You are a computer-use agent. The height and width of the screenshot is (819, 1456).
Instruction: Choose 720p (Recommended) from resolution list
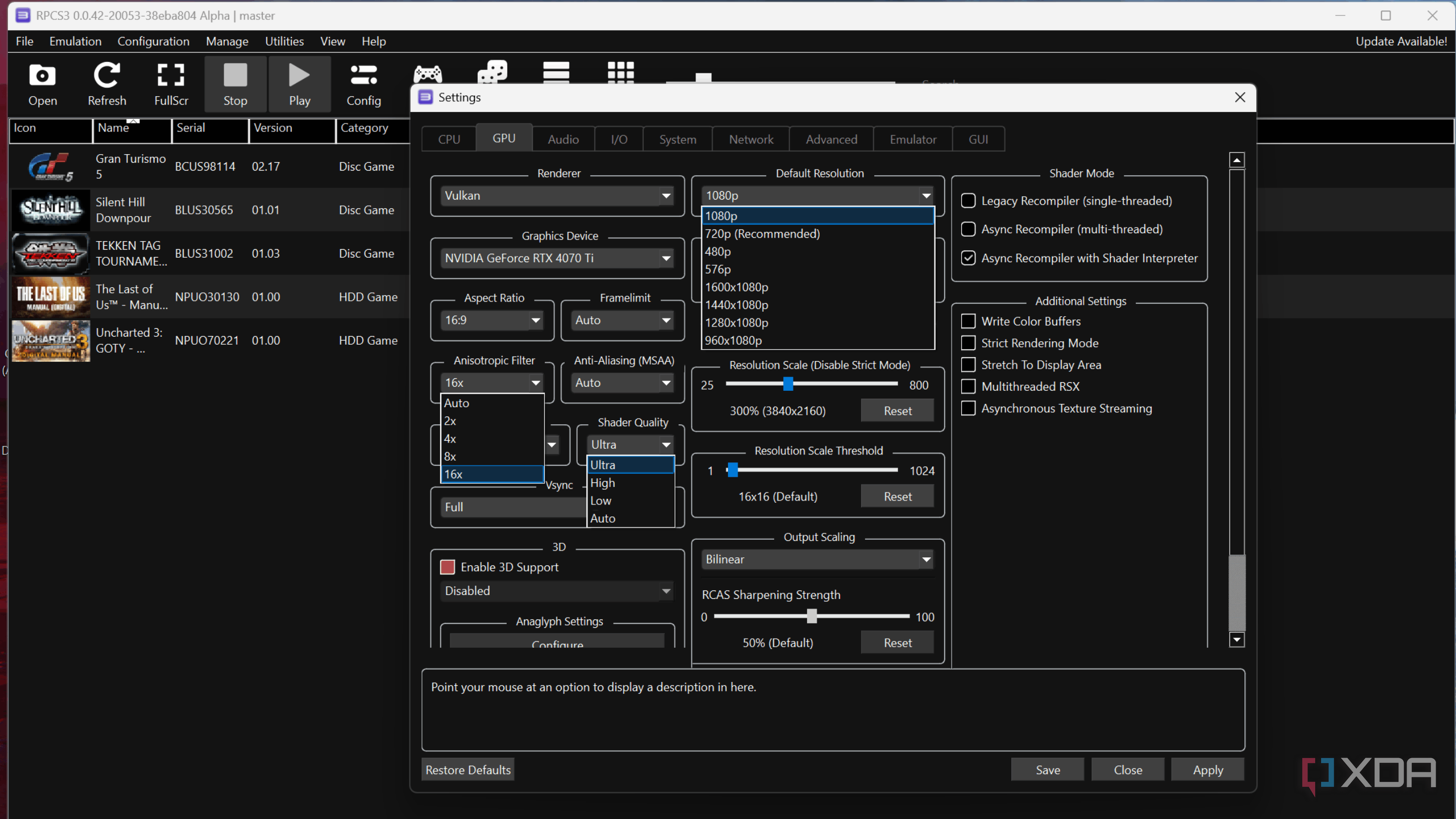[x=818, y=234]
